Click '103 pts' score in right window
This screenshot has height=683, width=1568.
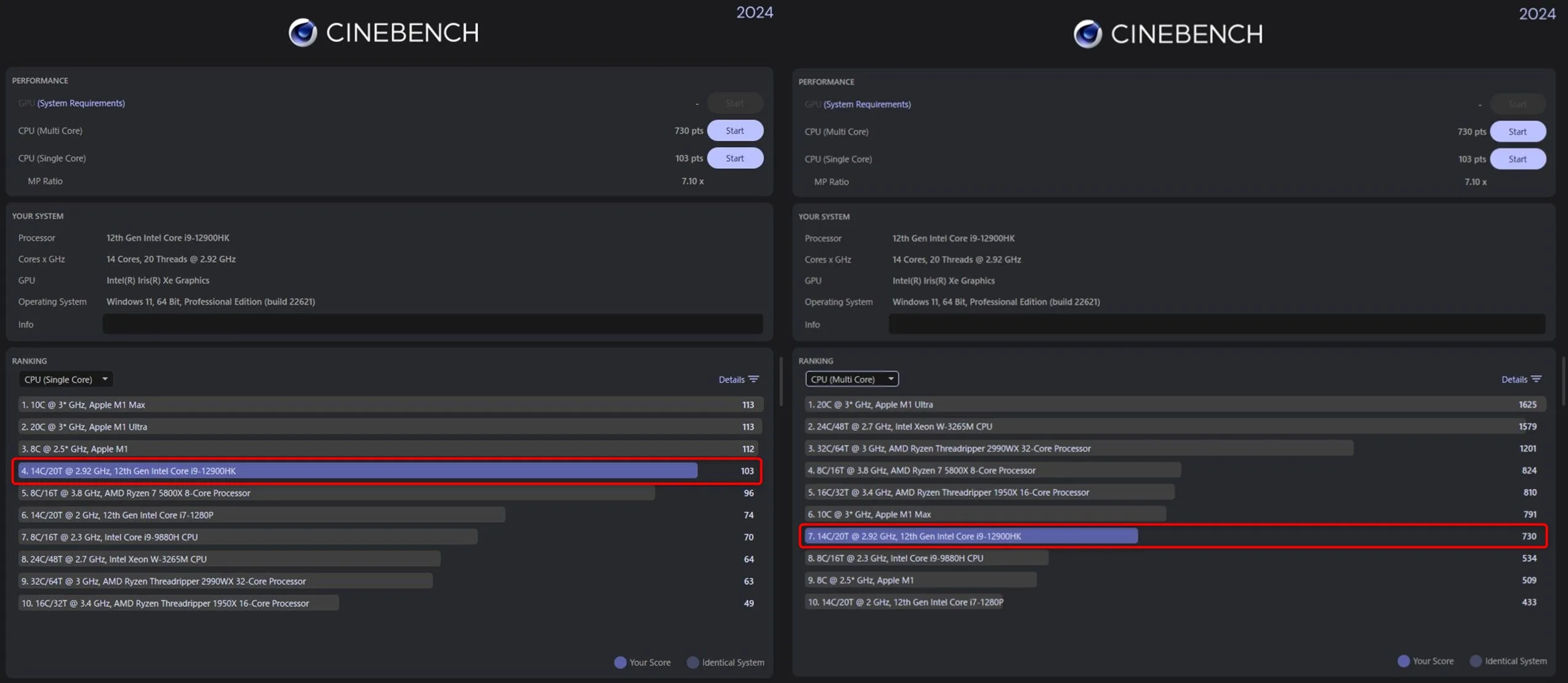point(1472,159)
